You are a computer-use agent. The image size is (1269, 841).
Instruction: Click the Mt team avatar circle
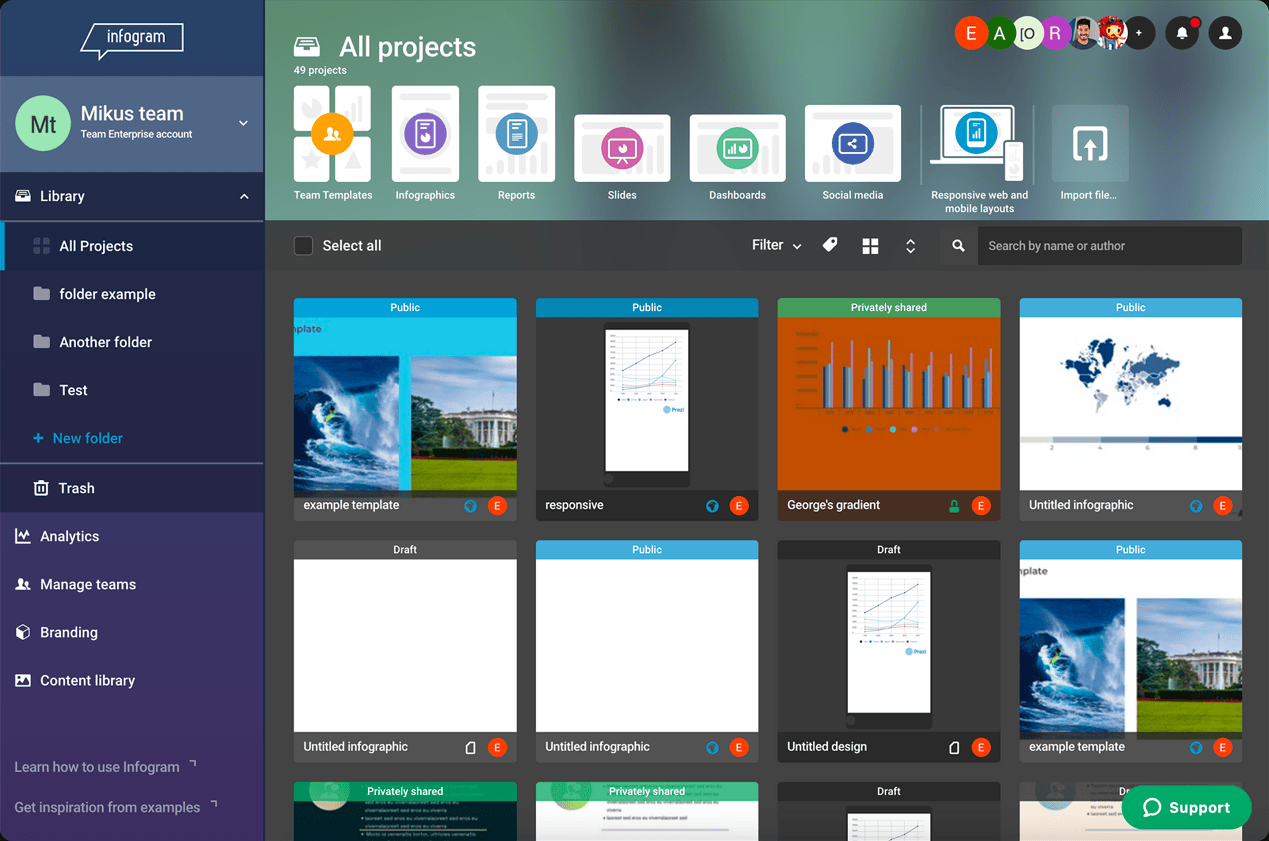(x=43, y=123)
